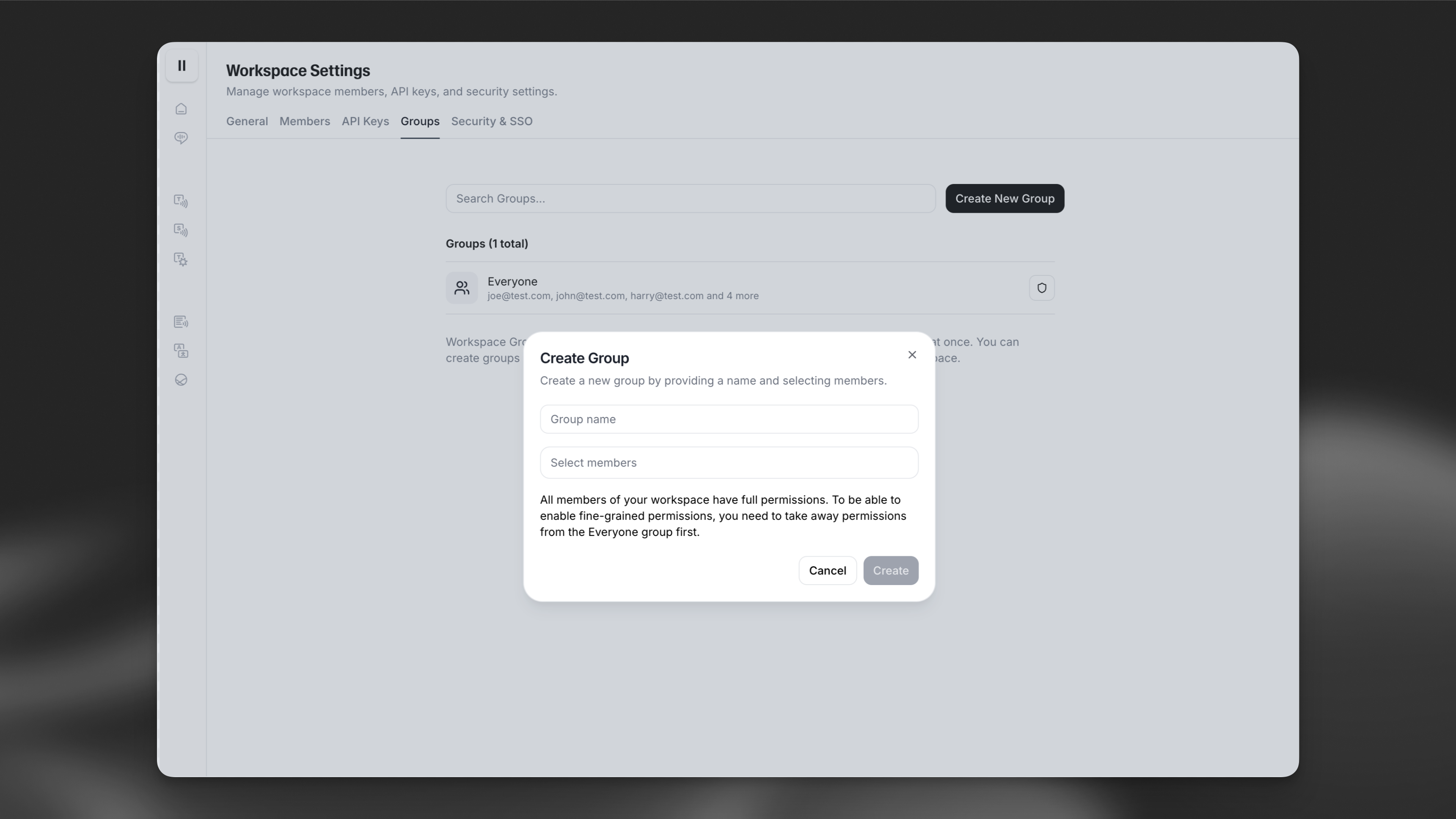
Task: Click the Search Groups box
Action: pyautogui.click(x=690, y=198)
